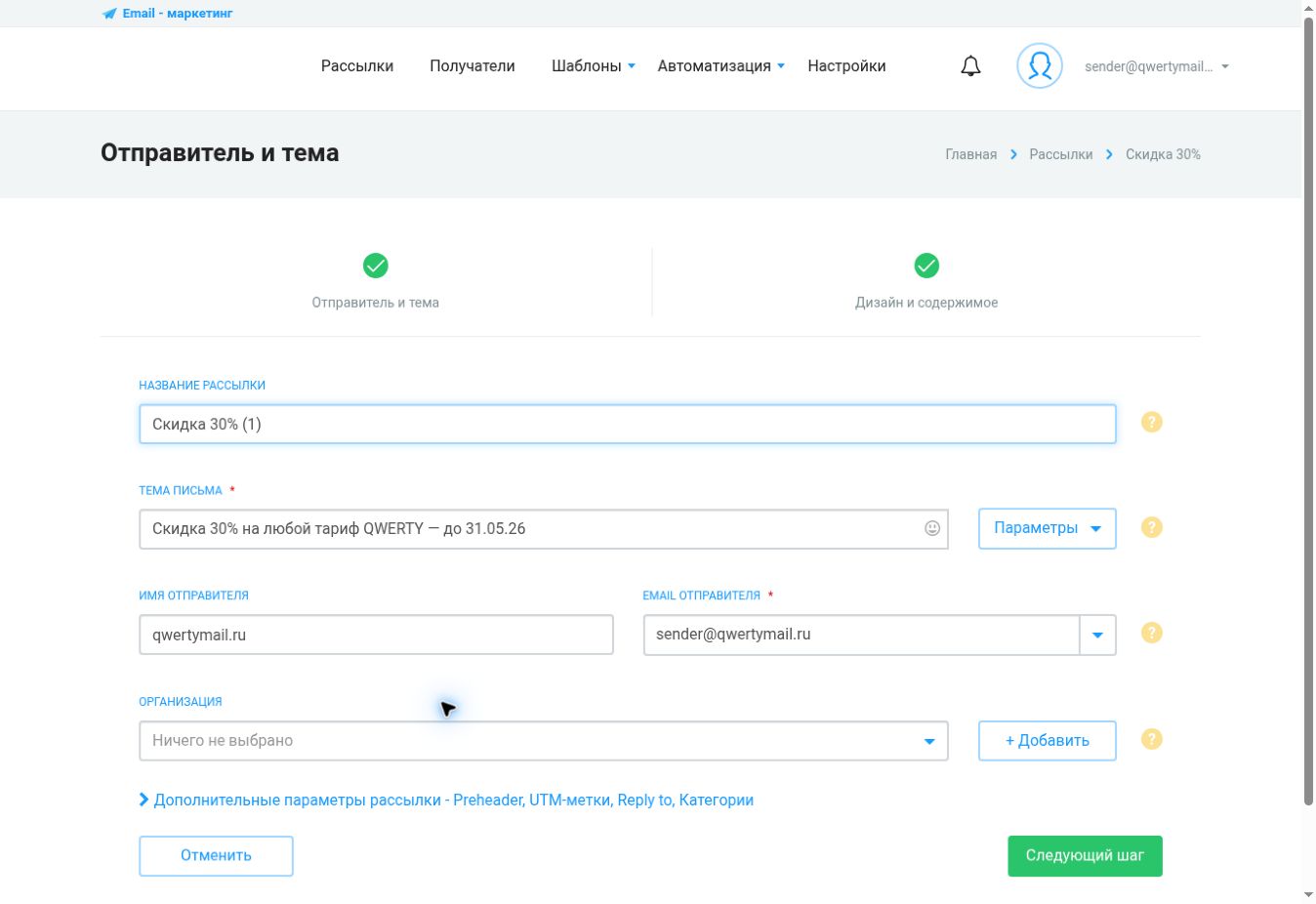Show help for Email отправителя field

click(x=1152, y=634)
